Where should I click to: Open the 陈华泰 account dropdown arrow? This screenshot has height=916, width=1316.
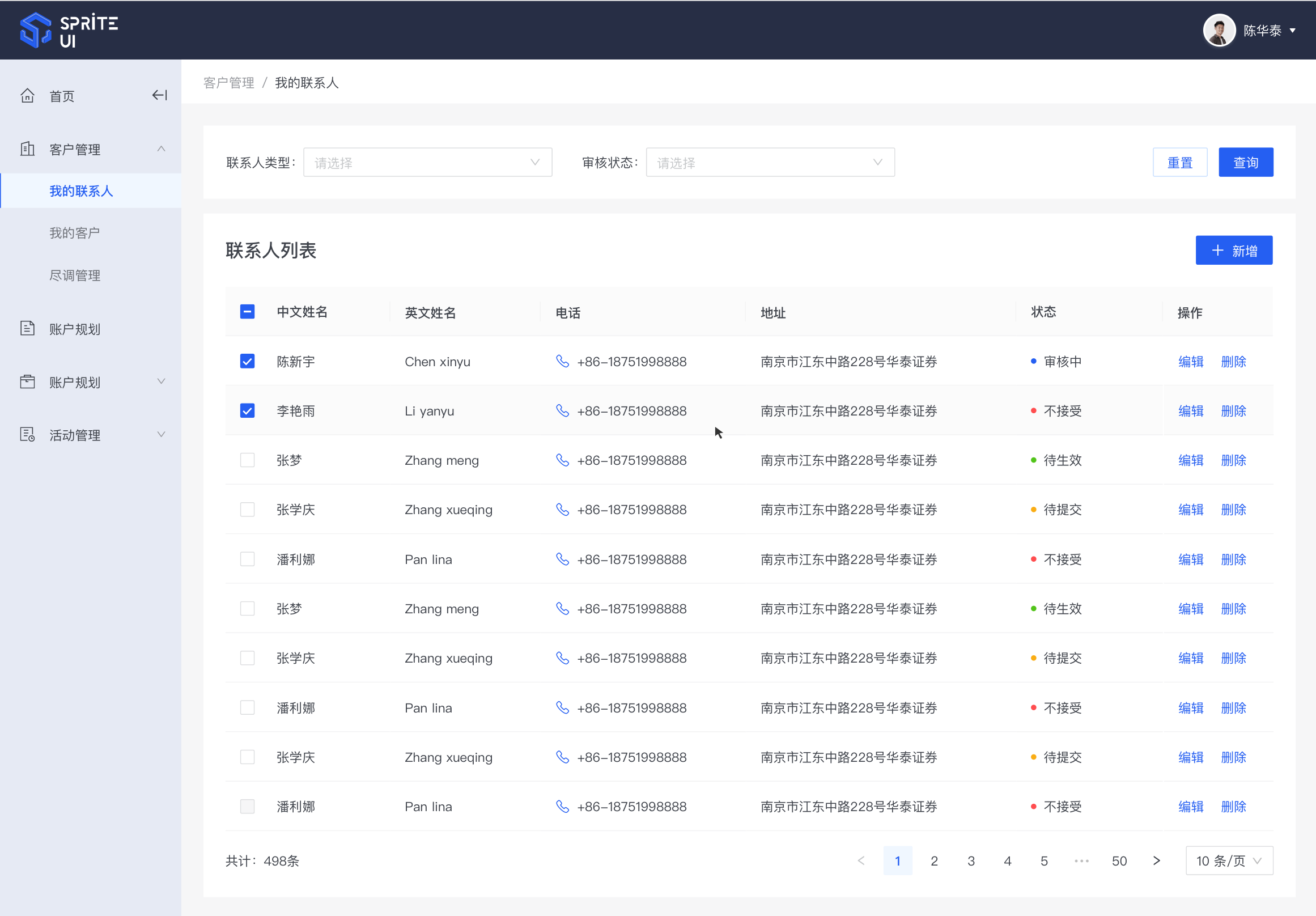[x=1293, y=31]
